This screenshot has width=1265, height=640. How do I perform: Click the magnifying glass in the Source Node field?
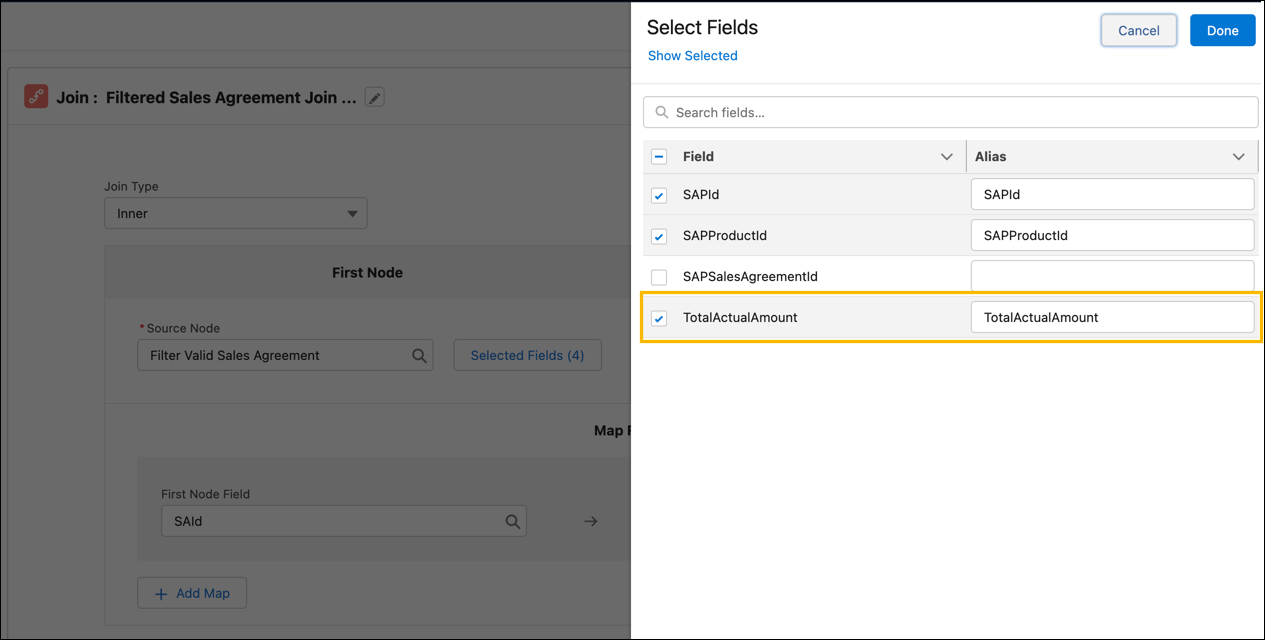417,355
